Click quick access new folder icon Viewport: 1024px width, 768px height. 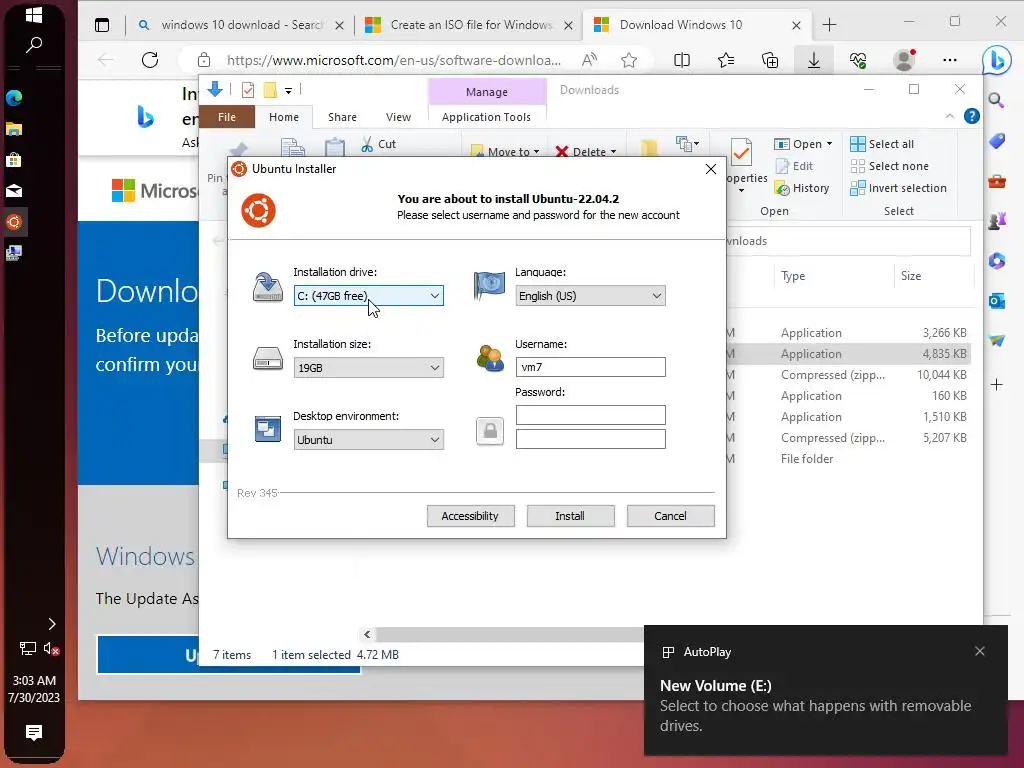(x=270, y=89)
